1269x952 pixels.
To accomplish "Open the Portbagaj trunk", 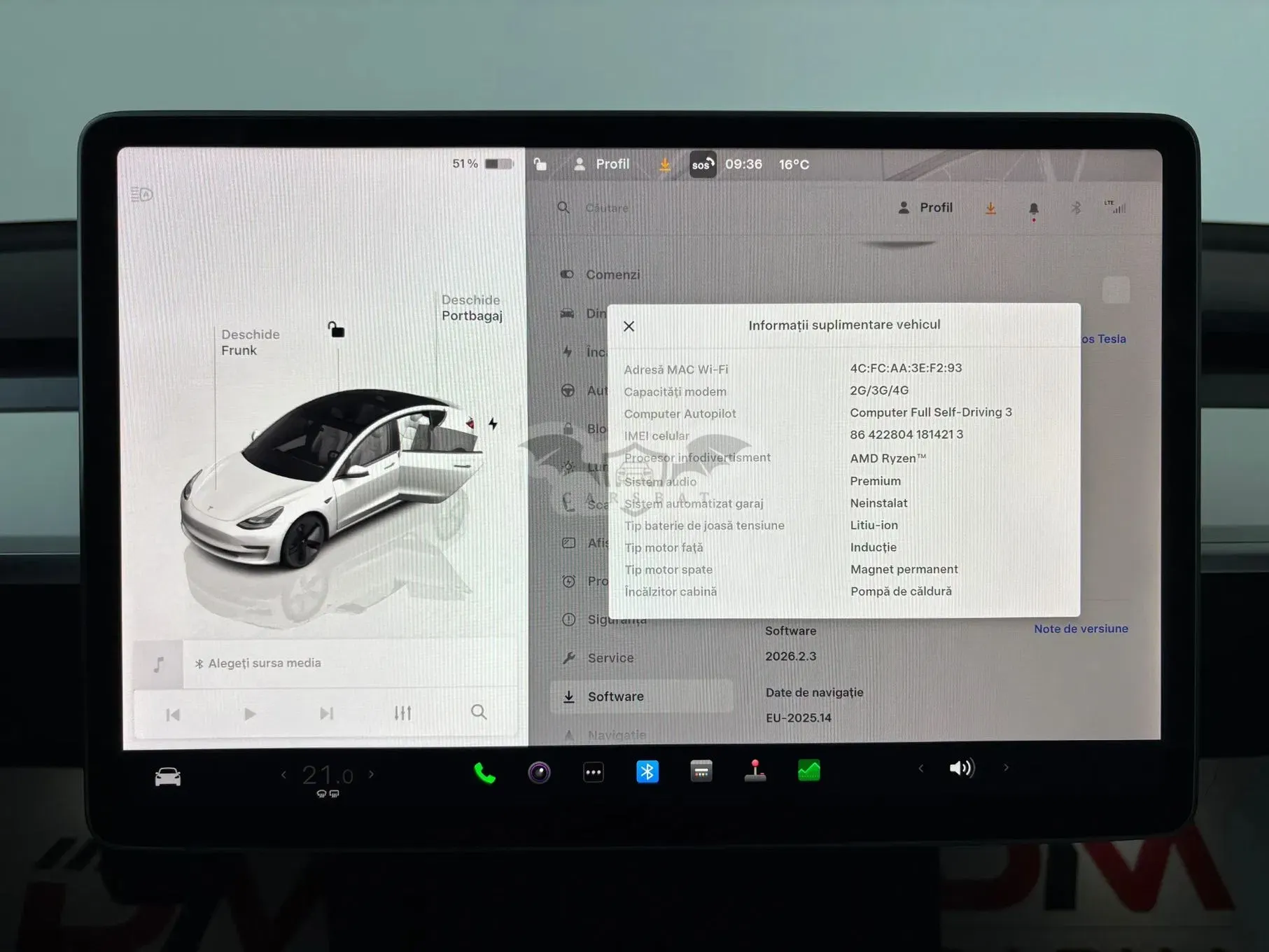I will [472, 308].
